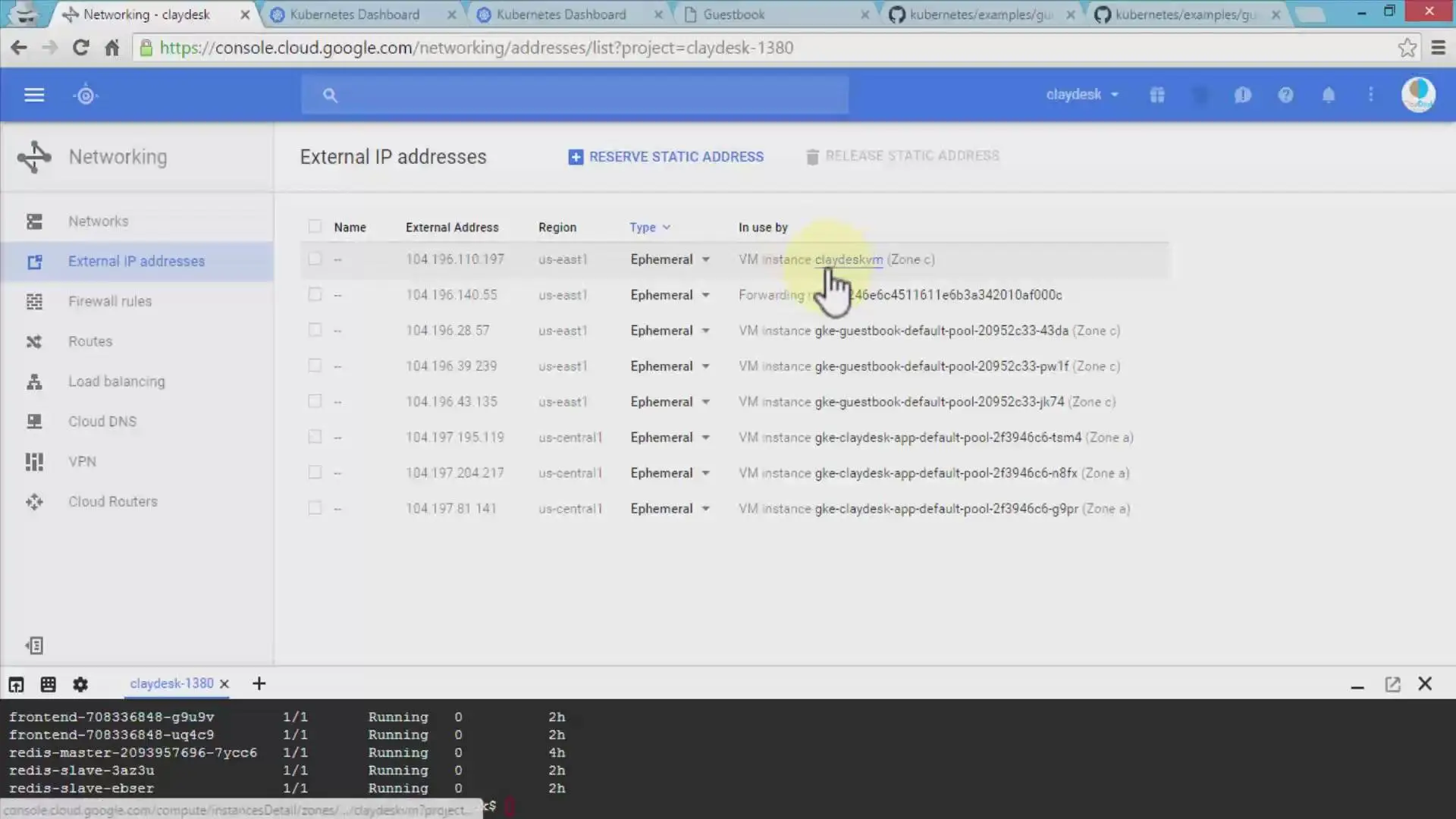This screenshot has height=819, width=1456.
Task: Click the user account avatar
Action: [x=1418, y=95]
